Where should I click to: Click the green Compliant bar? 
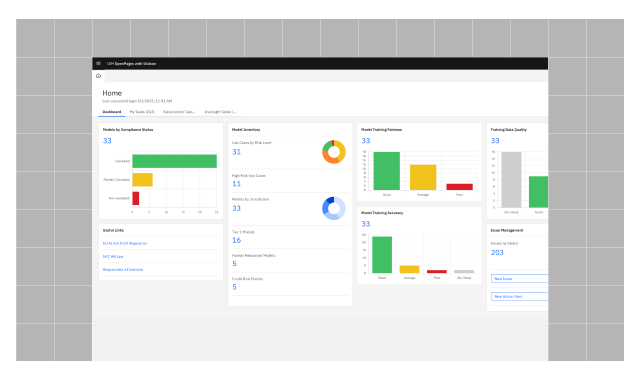tap(174, 161)
